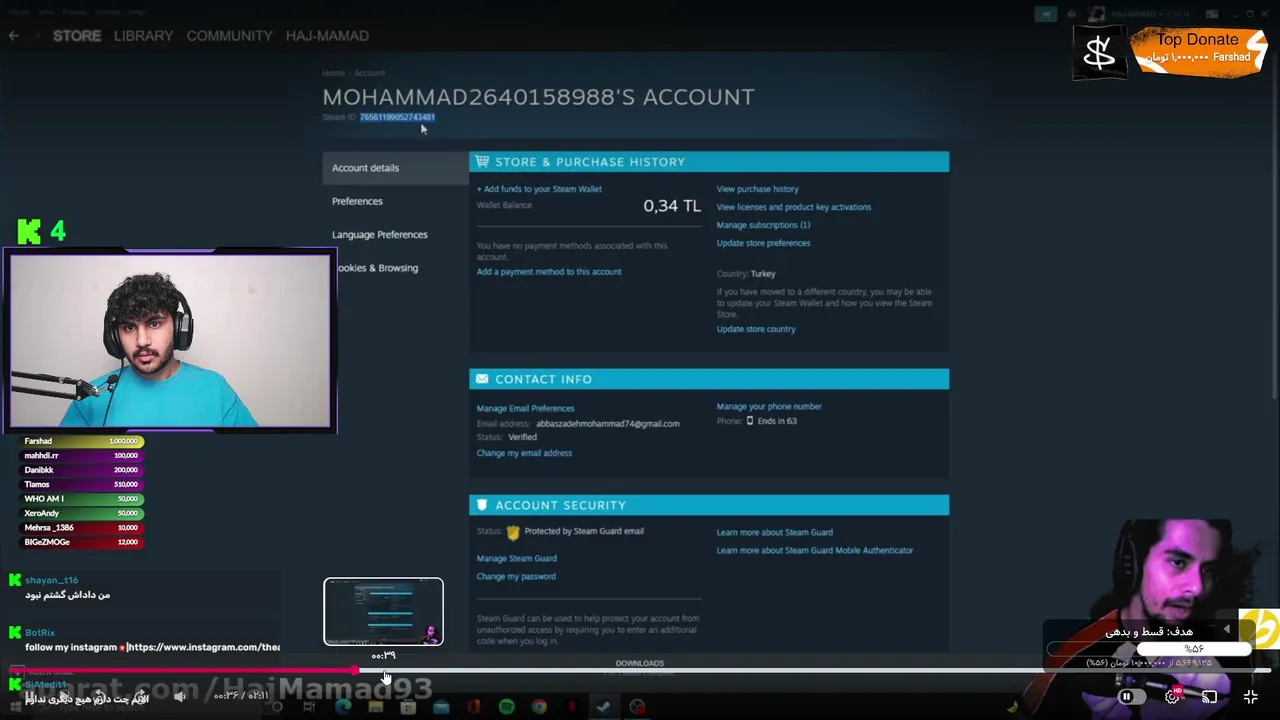This screenshot has height=720, width=1280.
Task: Click the BotRix username in chat
Action: point(40,633)
